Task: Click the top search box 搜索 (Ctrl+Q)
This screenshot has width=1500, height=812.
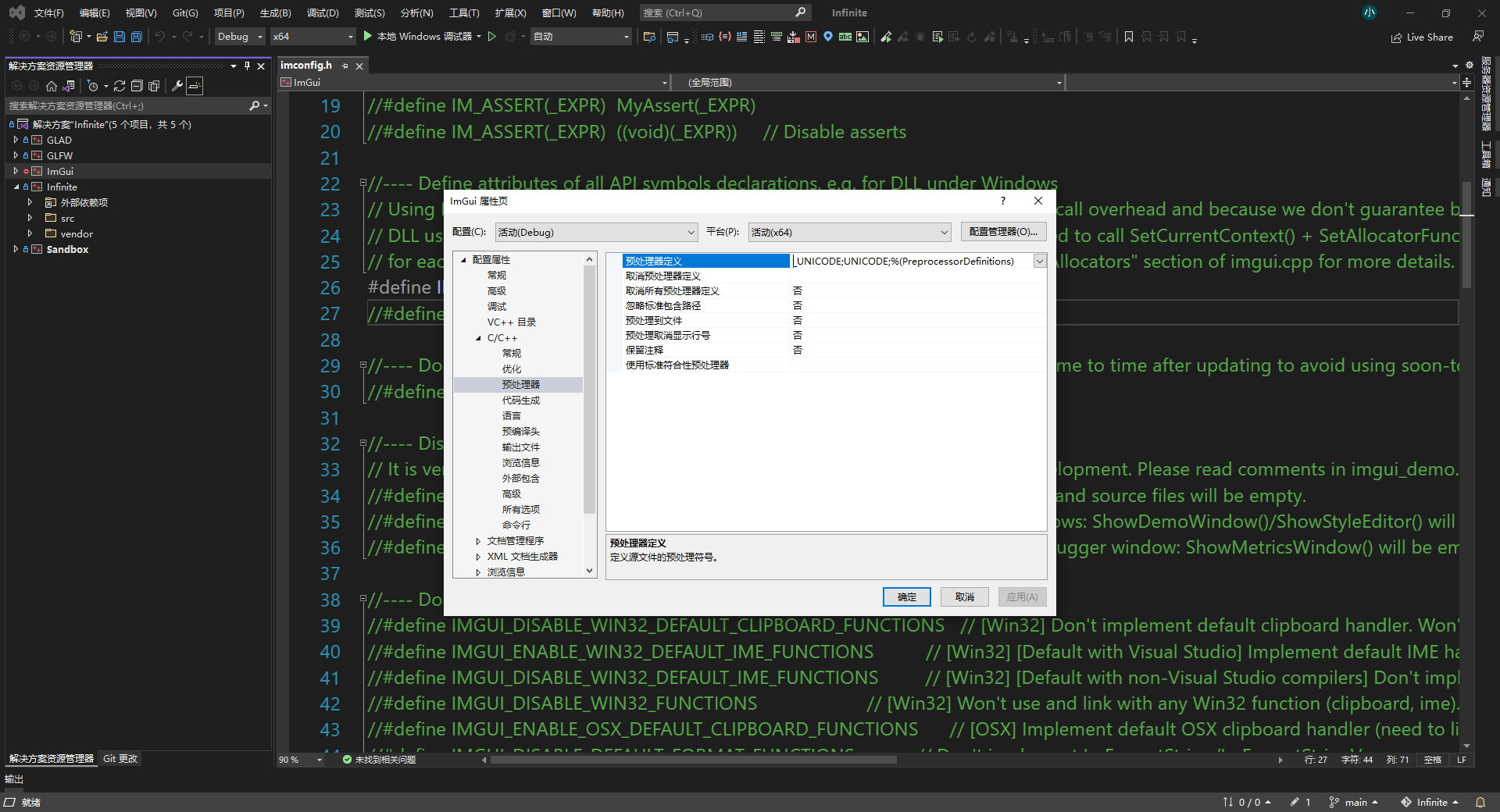Action: tap(724, 12)
